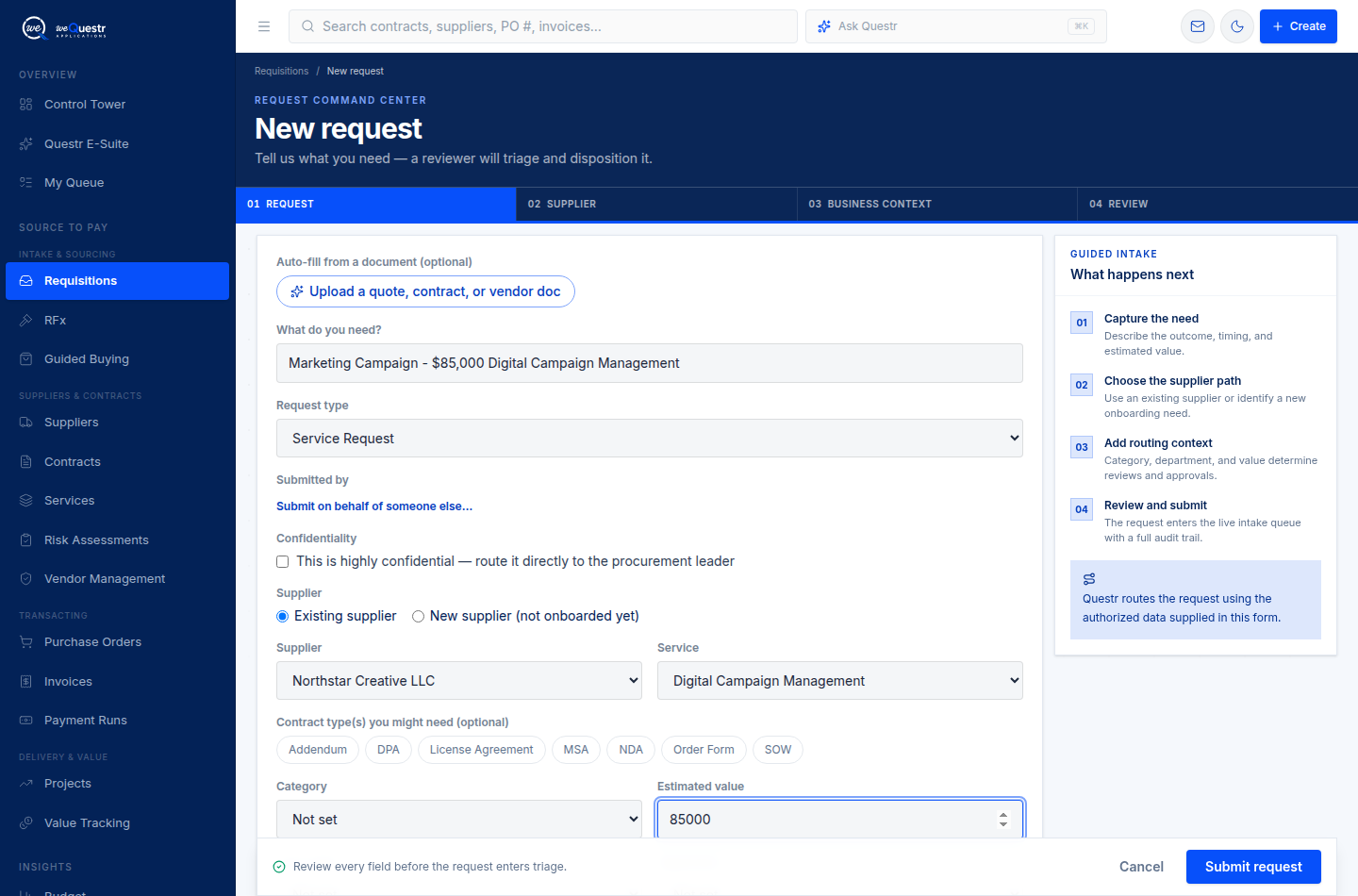Switch to the 04 Review tab
Image resolution: width=1358 pixels, height=896 pixels.
click(x=1217, y=204)
